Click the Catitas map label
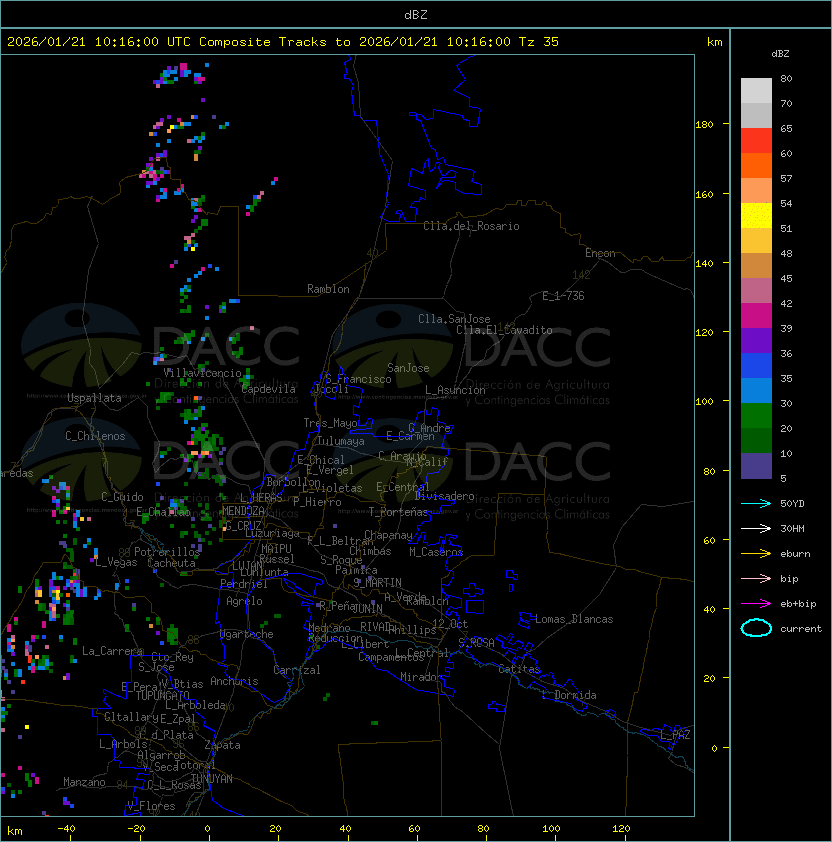Viewport: 832px width, 842px height. 519,669
